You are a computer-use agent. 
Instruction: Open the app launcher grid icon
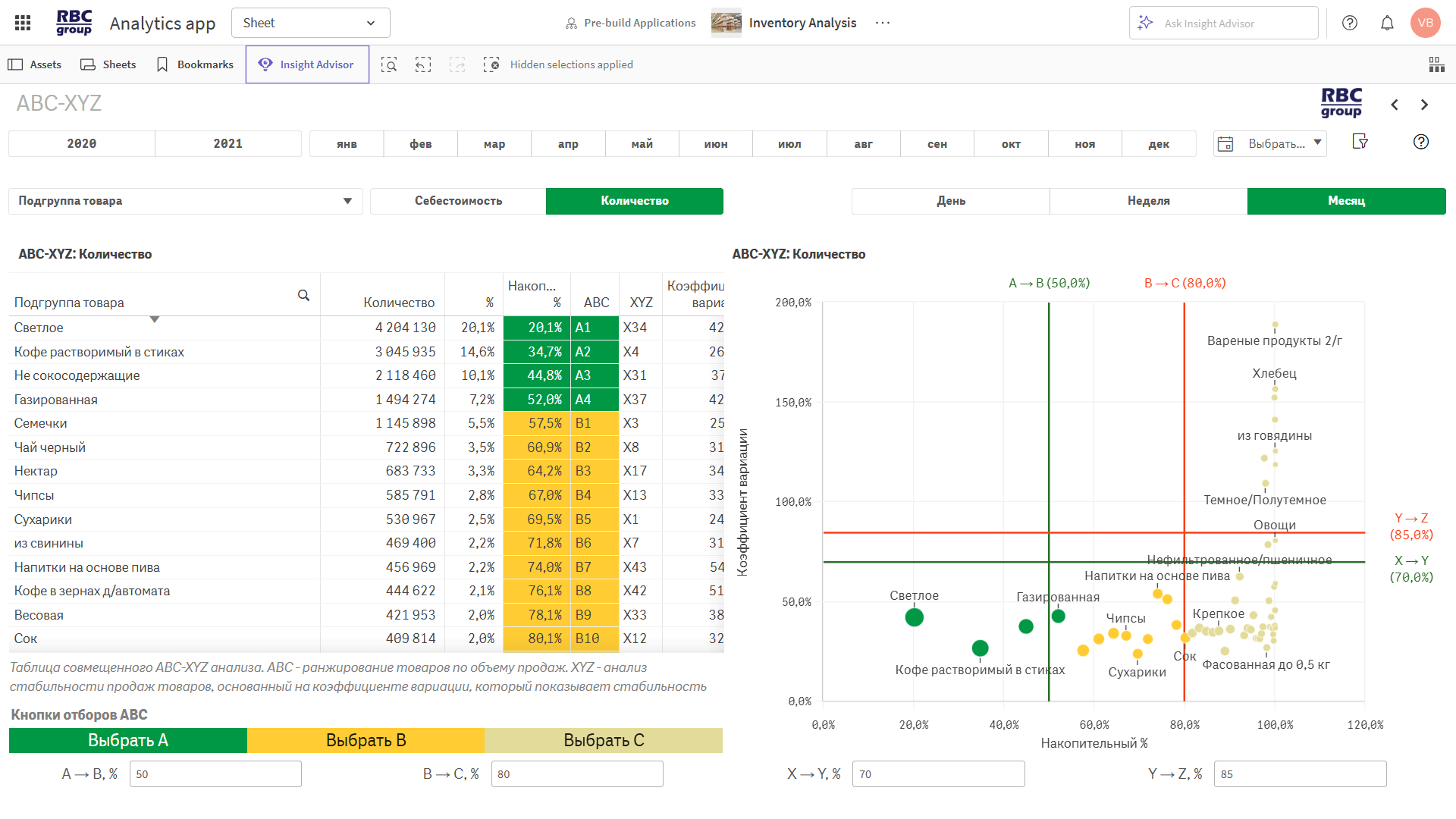point(23,23)
